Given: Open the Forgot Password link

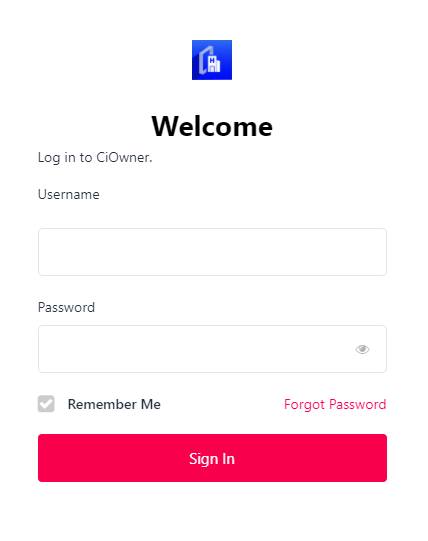Looking at the screenshot, I should coord(335,404).
